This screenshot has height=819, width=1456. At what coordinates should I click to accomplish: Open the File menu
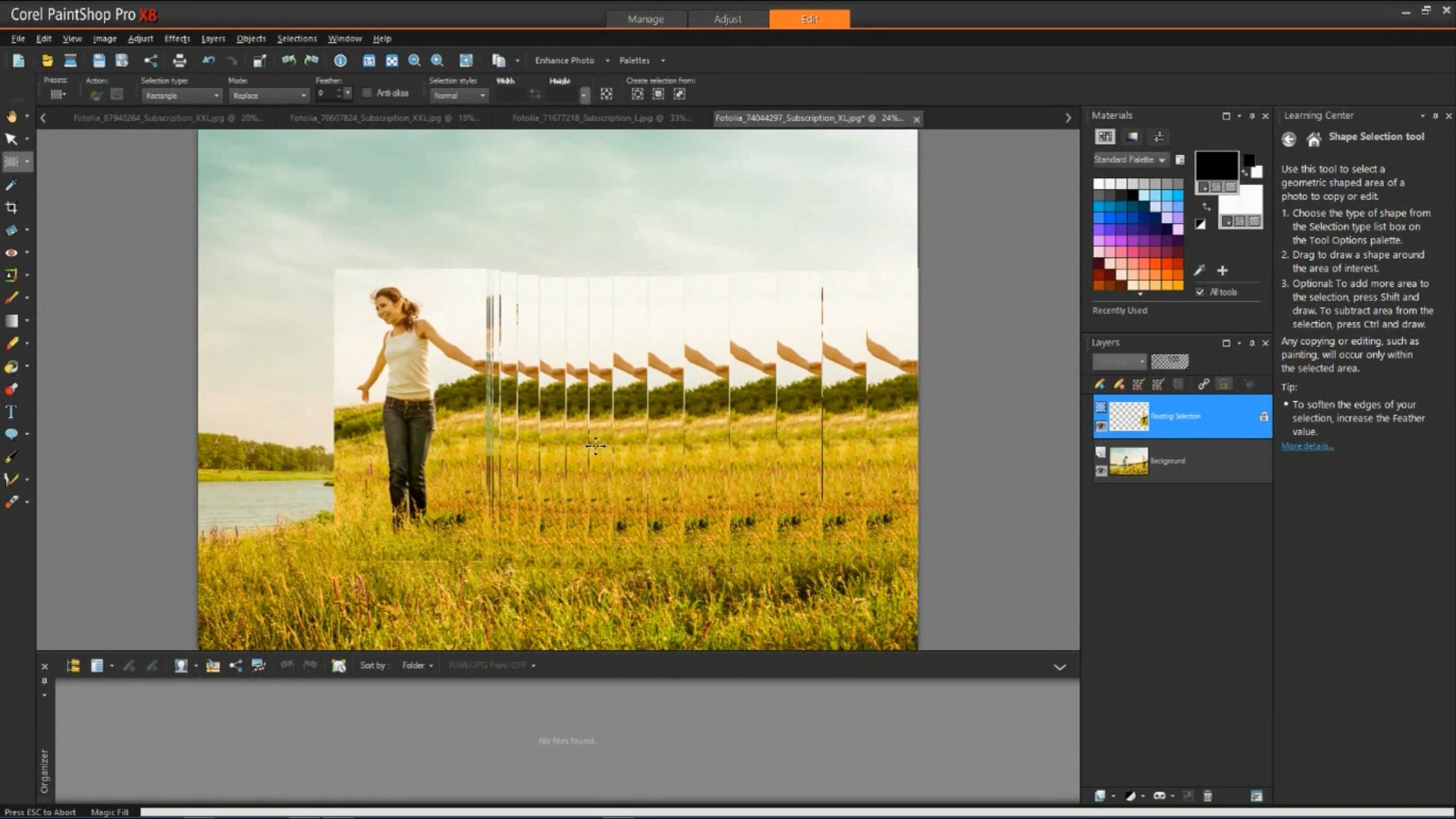[18, 39]
